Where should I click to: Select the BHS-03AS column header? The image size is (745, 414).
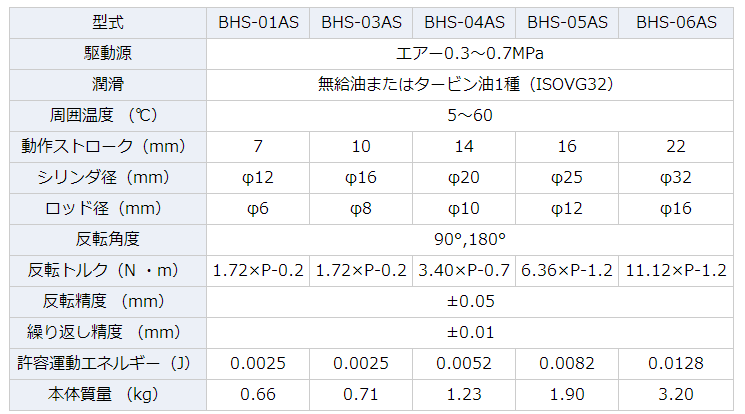pyautogui.click(x=361, y=23)
